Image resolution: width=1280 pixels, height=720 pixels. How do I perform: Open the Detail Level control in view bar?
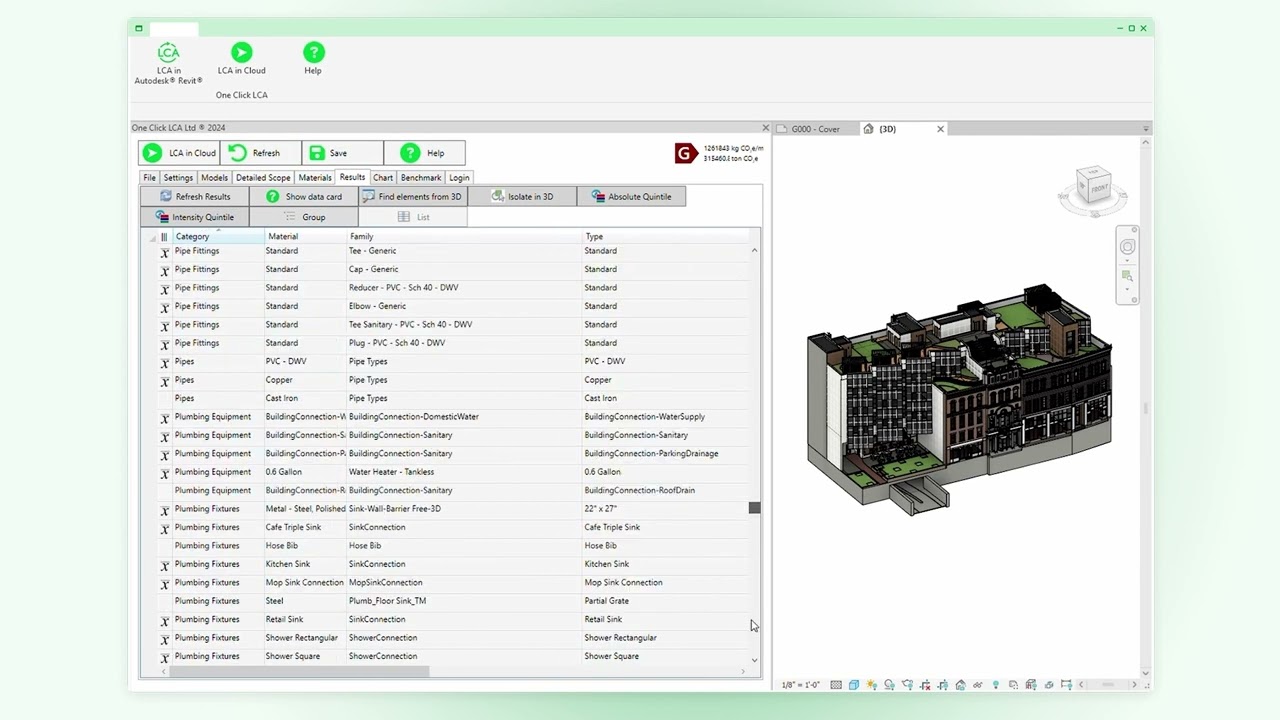[x=836, y=685]
